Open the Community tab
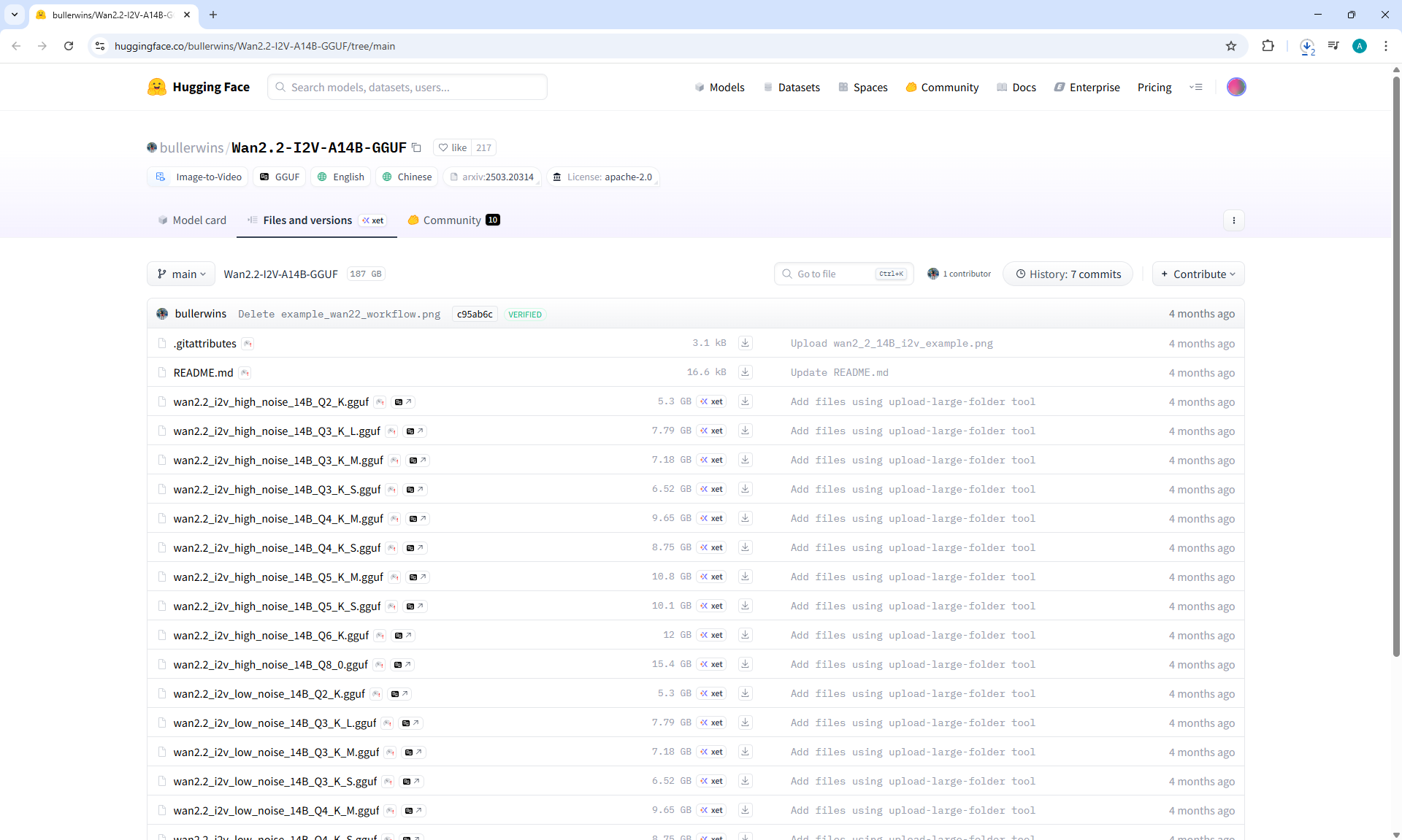The height and width of the screenshot is (840, 1402). (453, 220)
